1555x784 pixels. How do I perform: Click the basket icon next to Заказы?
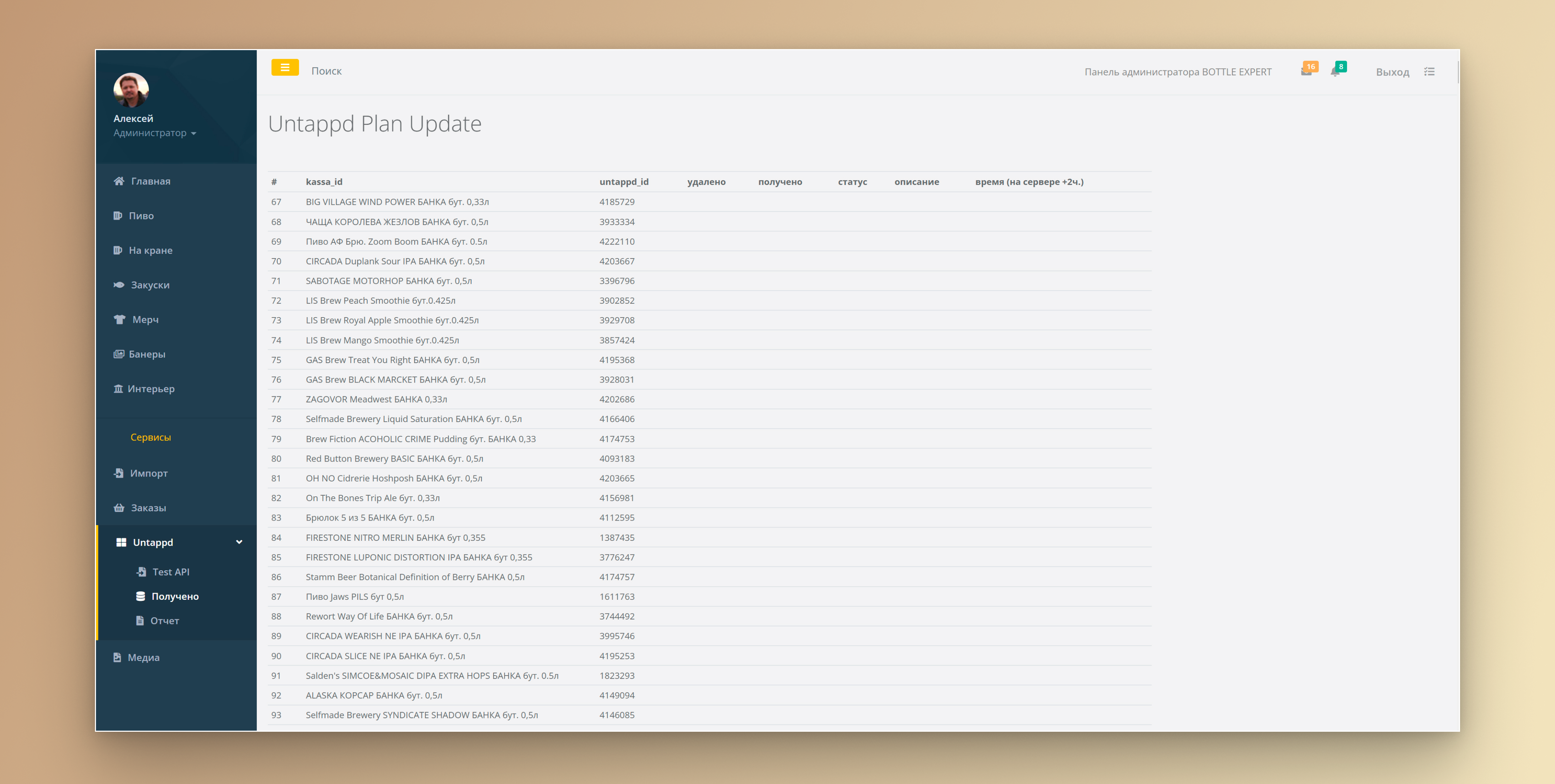(x=119, y=508)
